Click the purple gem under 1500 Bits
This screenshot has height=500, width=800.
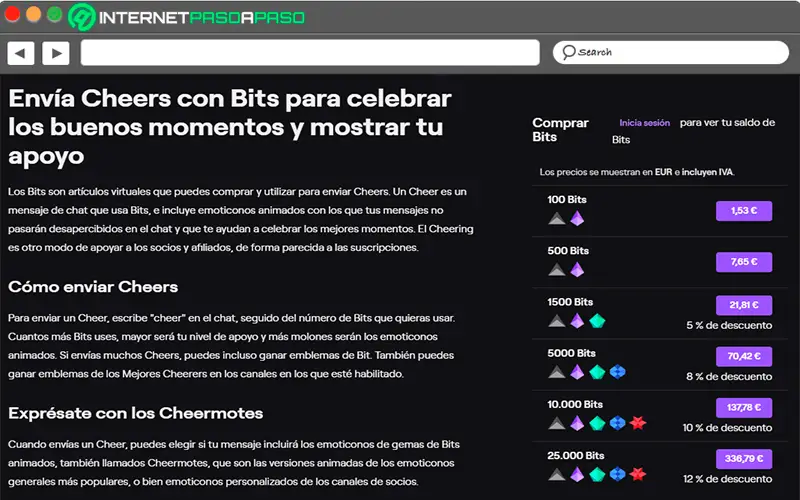[577, 321]
